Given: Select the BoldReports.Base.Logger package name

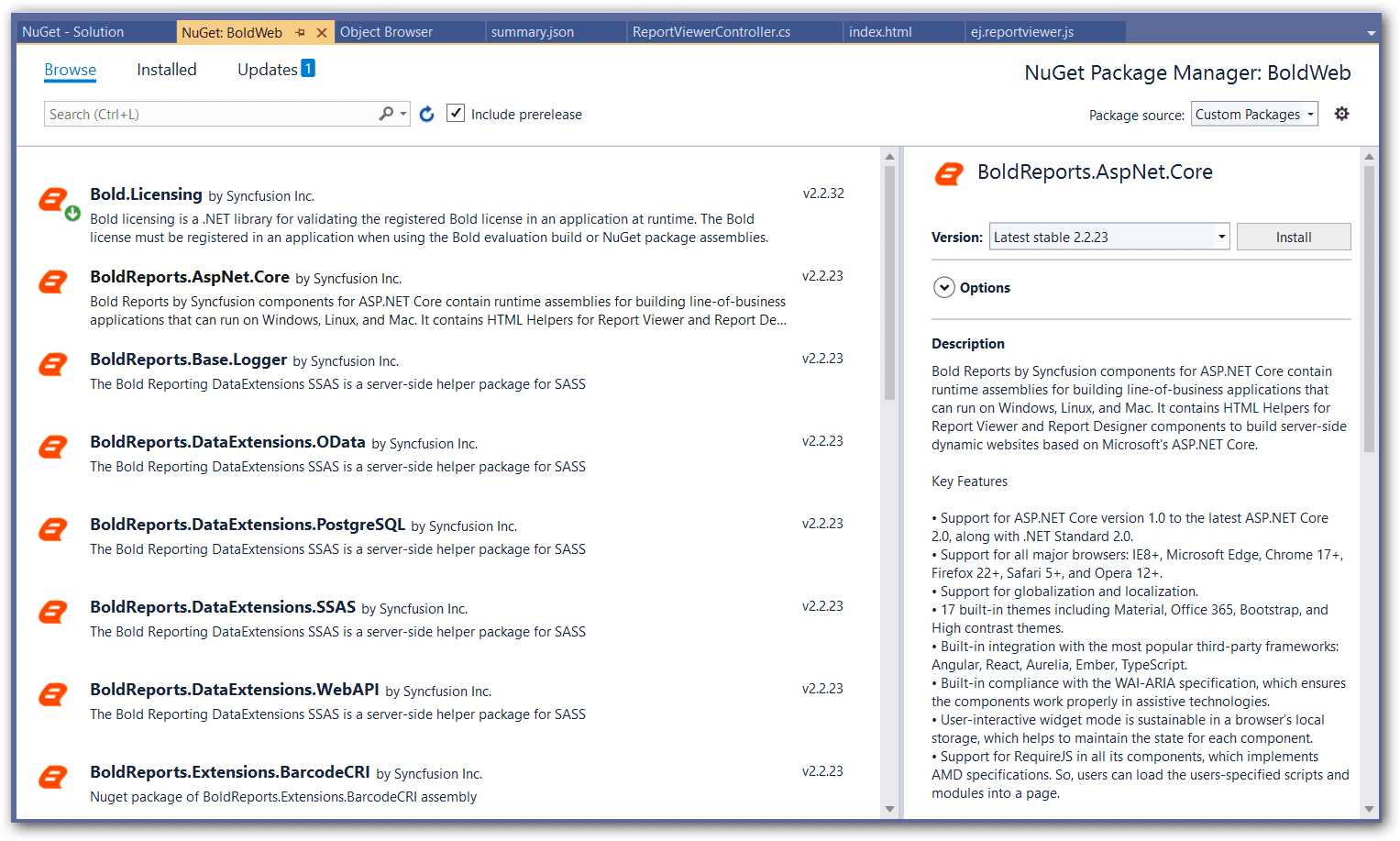Looking at the screenshot, I should click(x=188, y=360).
